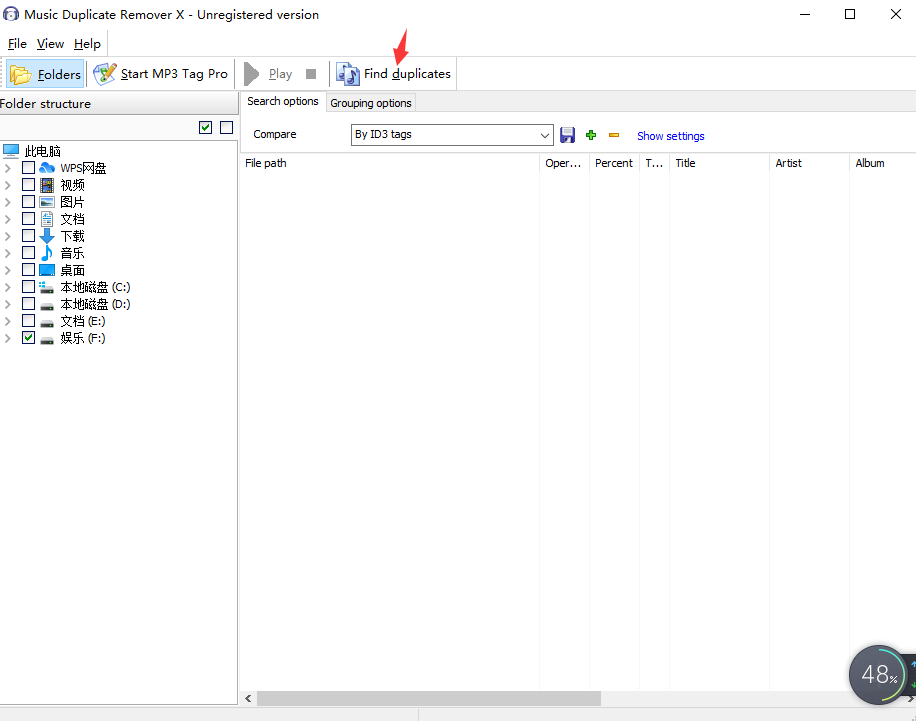Open the File menu
916x721 pixels.
click(17, 44)
